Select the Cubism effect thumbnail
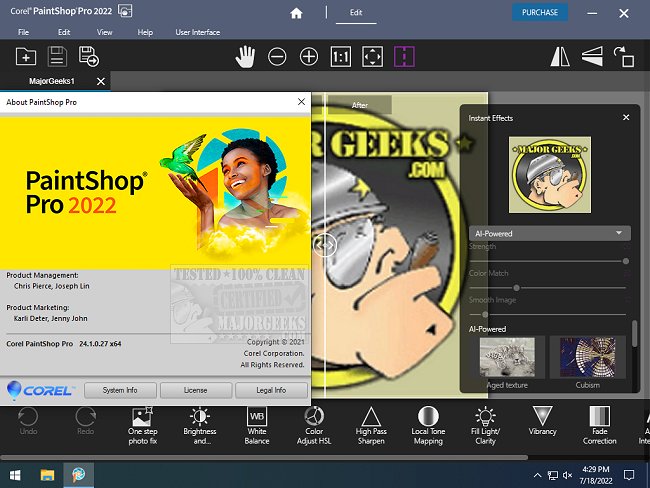 tap(588, 360)
